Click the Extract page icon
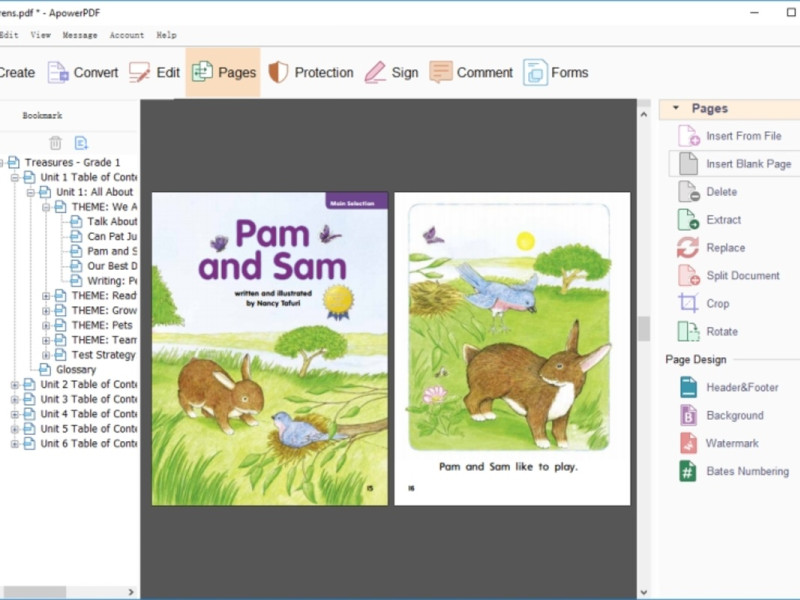The image size is (800, 600). click(688, 220)
